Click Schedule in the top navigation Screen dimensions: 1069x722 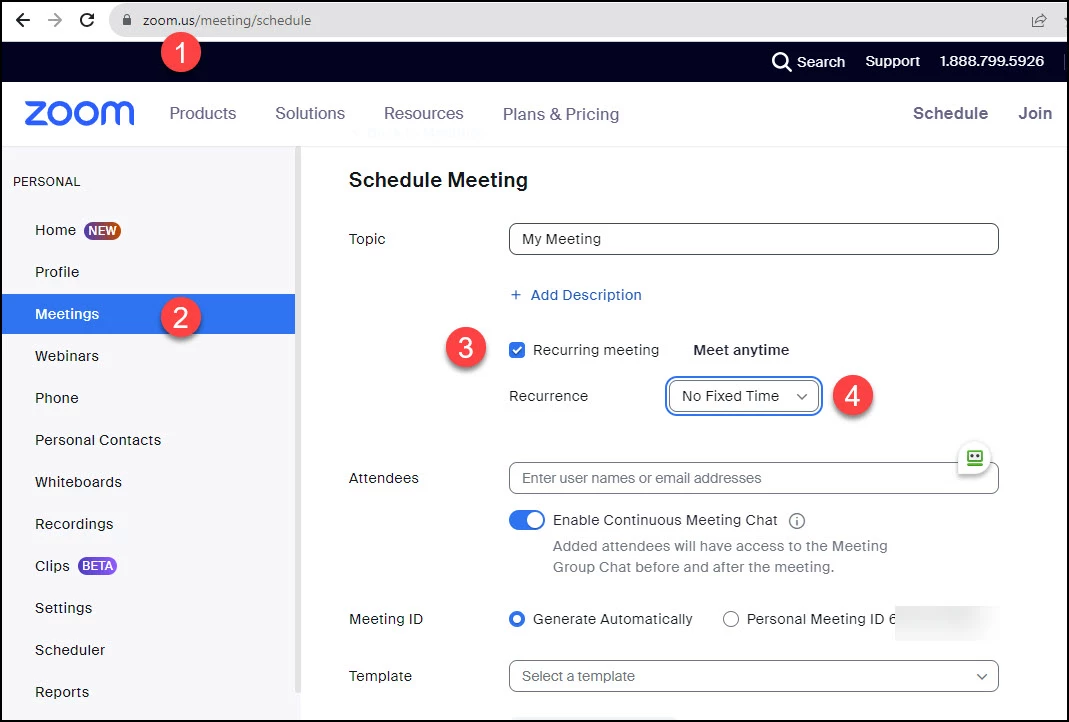pyautogui.click(x=950, y=113)
